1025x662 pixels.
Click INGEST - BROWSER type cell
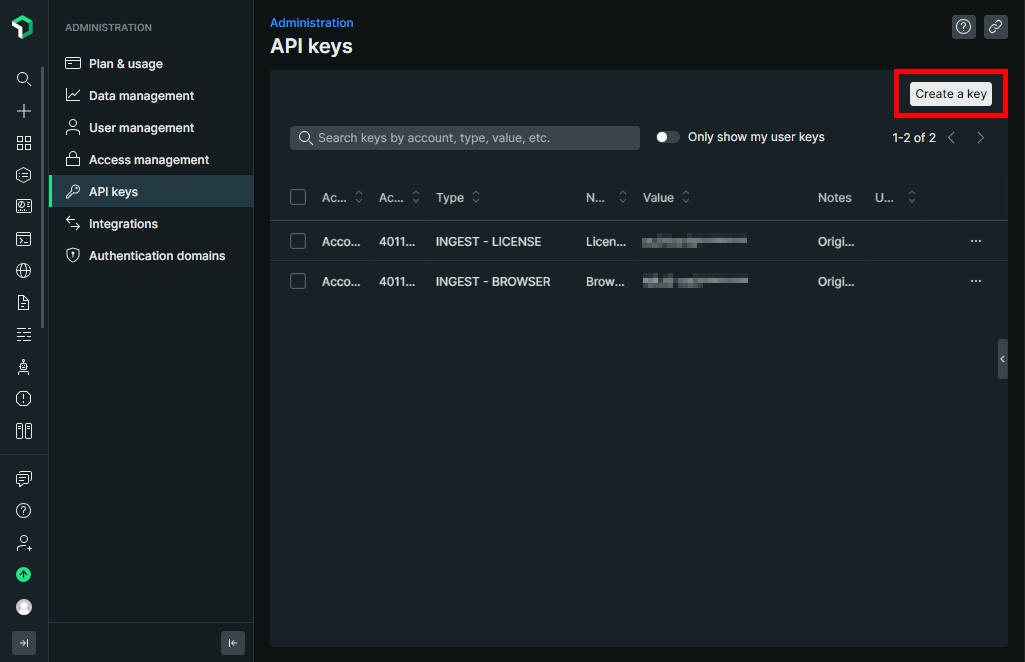tap(493, 282)
